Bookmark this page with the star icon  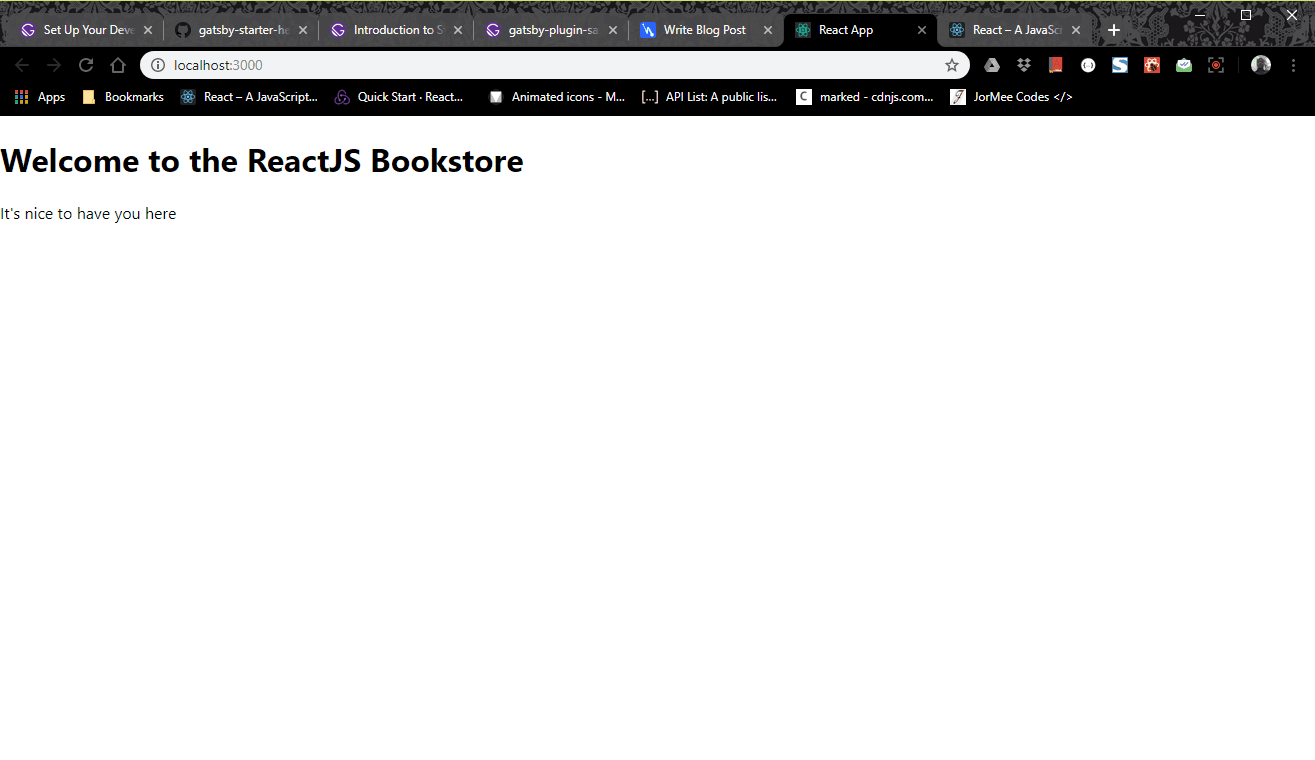point(952,65)
